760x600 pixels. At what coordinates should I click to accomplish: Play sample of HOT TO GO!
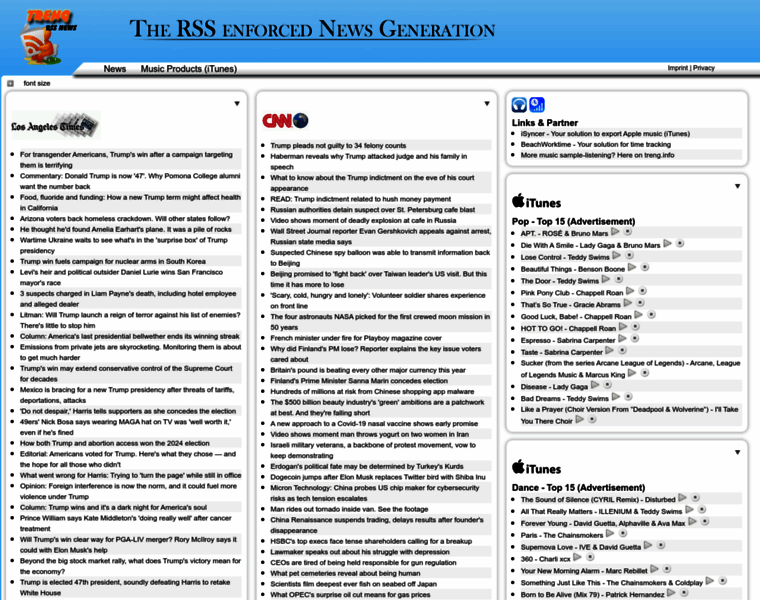623,327
